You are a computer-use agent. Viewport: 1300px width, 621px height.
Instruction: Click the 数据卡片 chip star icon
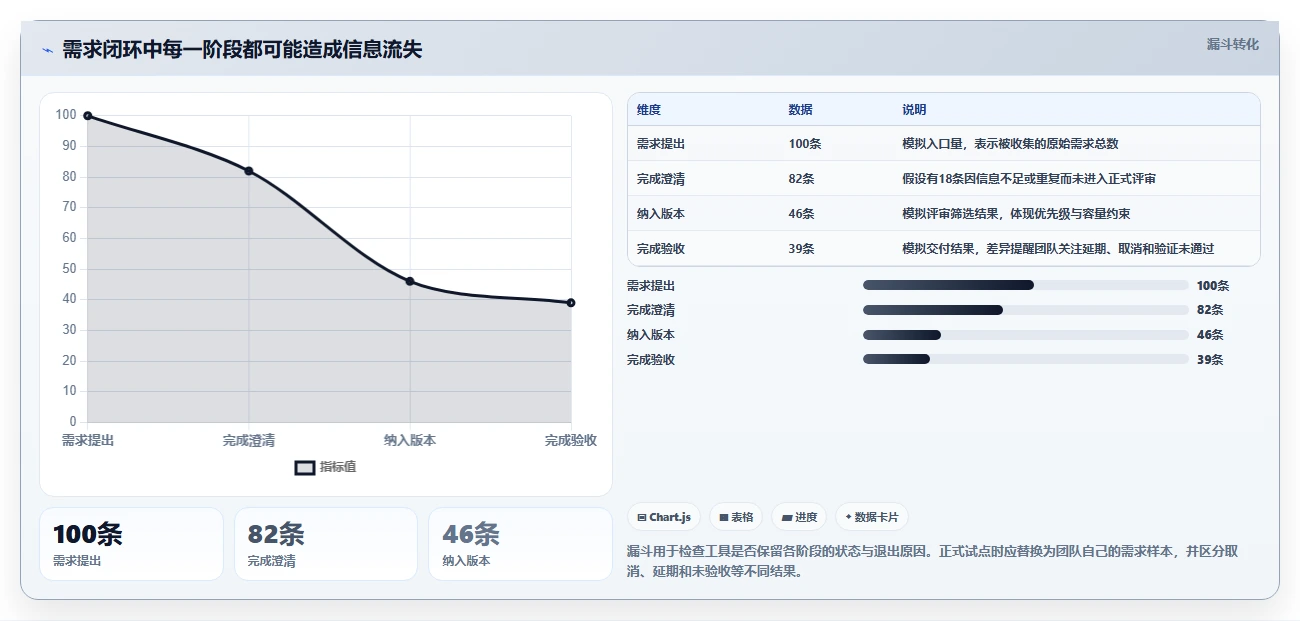point(848,517)
